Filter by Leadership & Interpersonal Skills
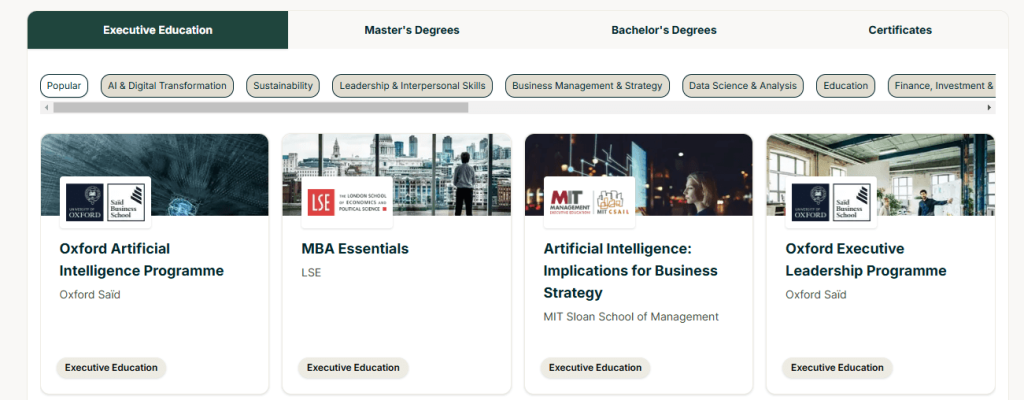1024x400 pixels. pyautogui.click(x=412, y=86)
